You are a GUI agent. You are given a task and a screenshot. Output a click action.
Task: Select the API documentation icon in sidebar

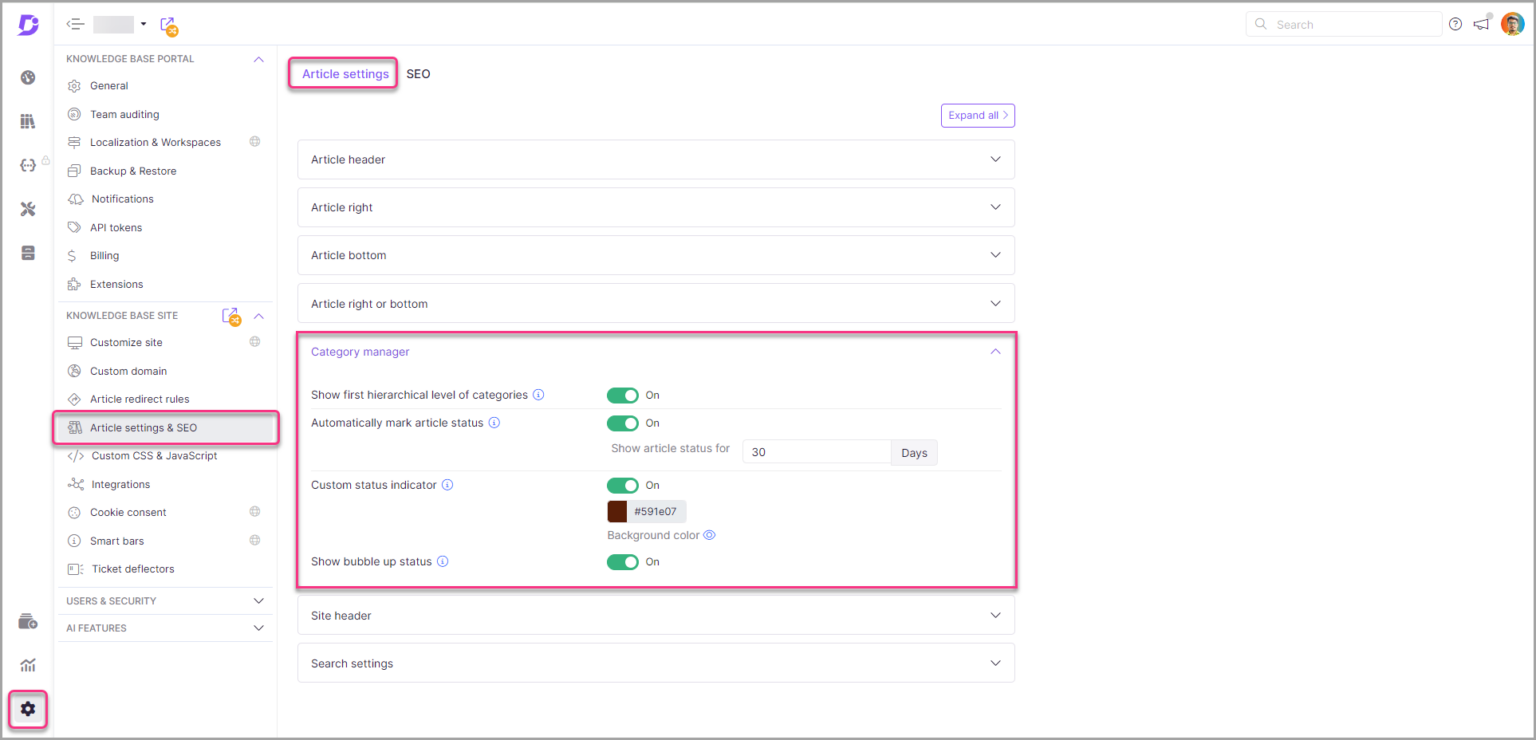point(27,164)
